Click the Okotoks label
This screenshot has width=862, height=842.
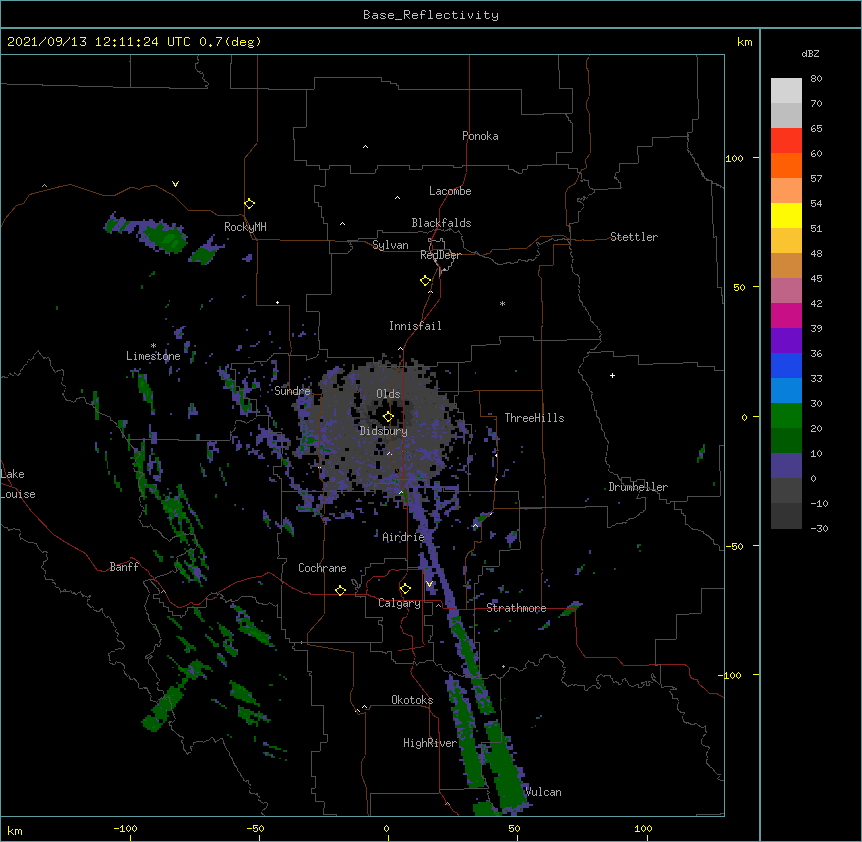coord(412,700)
